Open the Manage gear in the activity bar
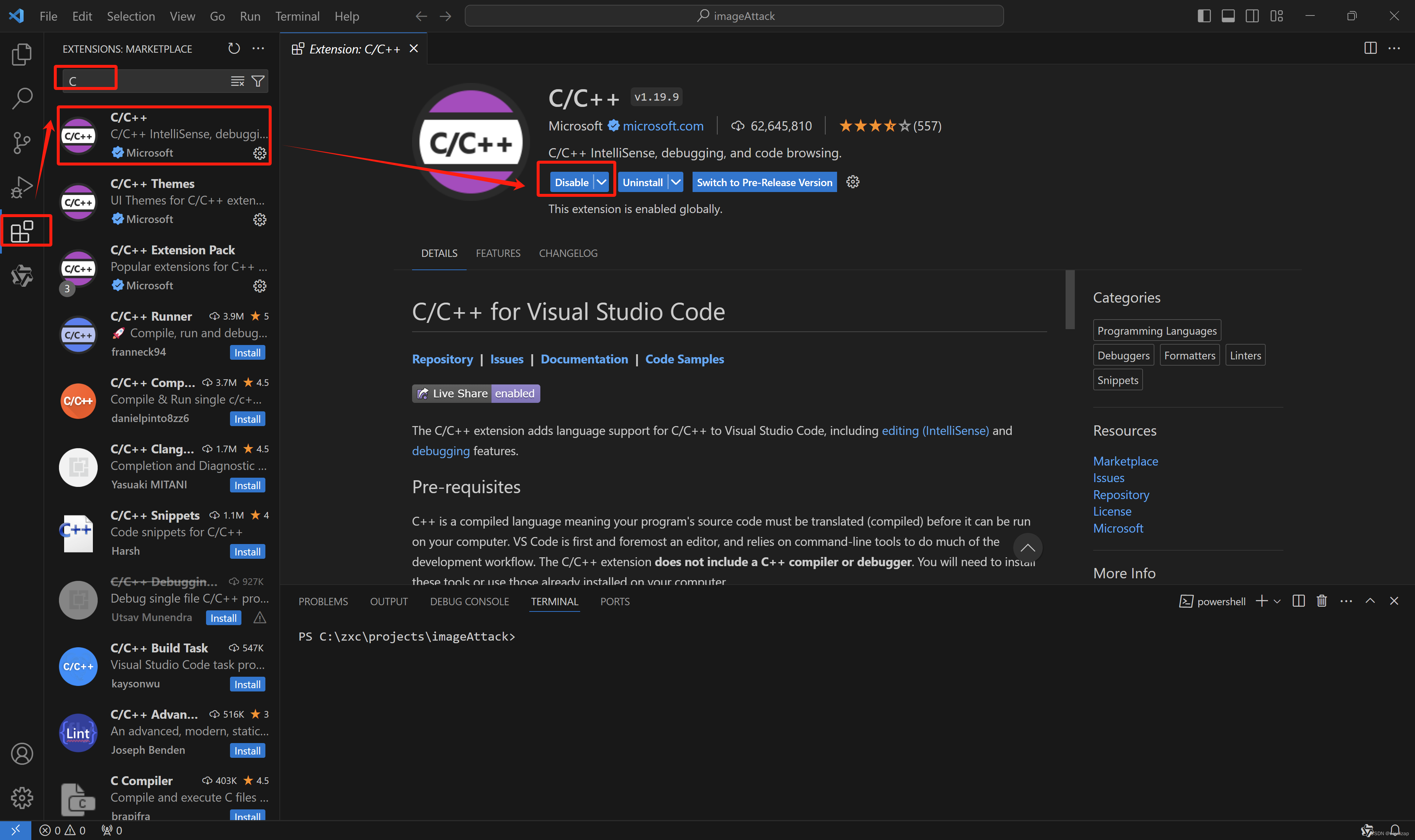1415x840 pixels. (x=21, y=798)
